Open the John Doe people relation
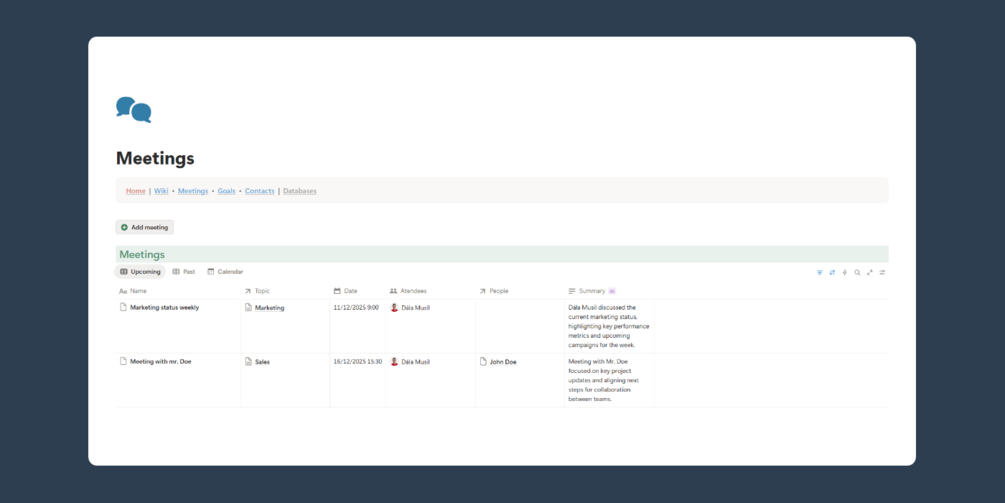Viewport: 1005px width, 503px height. point(503,362)
